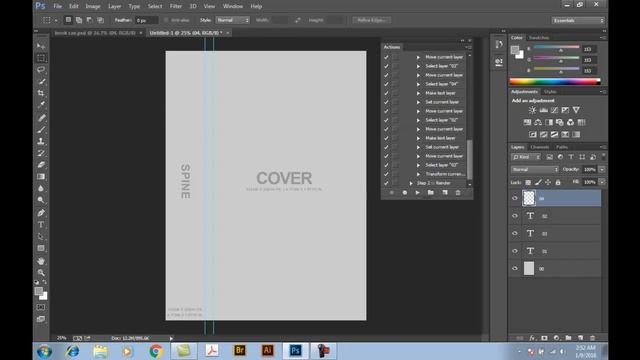
Task: Delete action with Actions trash icon
Action: [x=458, y=193]
